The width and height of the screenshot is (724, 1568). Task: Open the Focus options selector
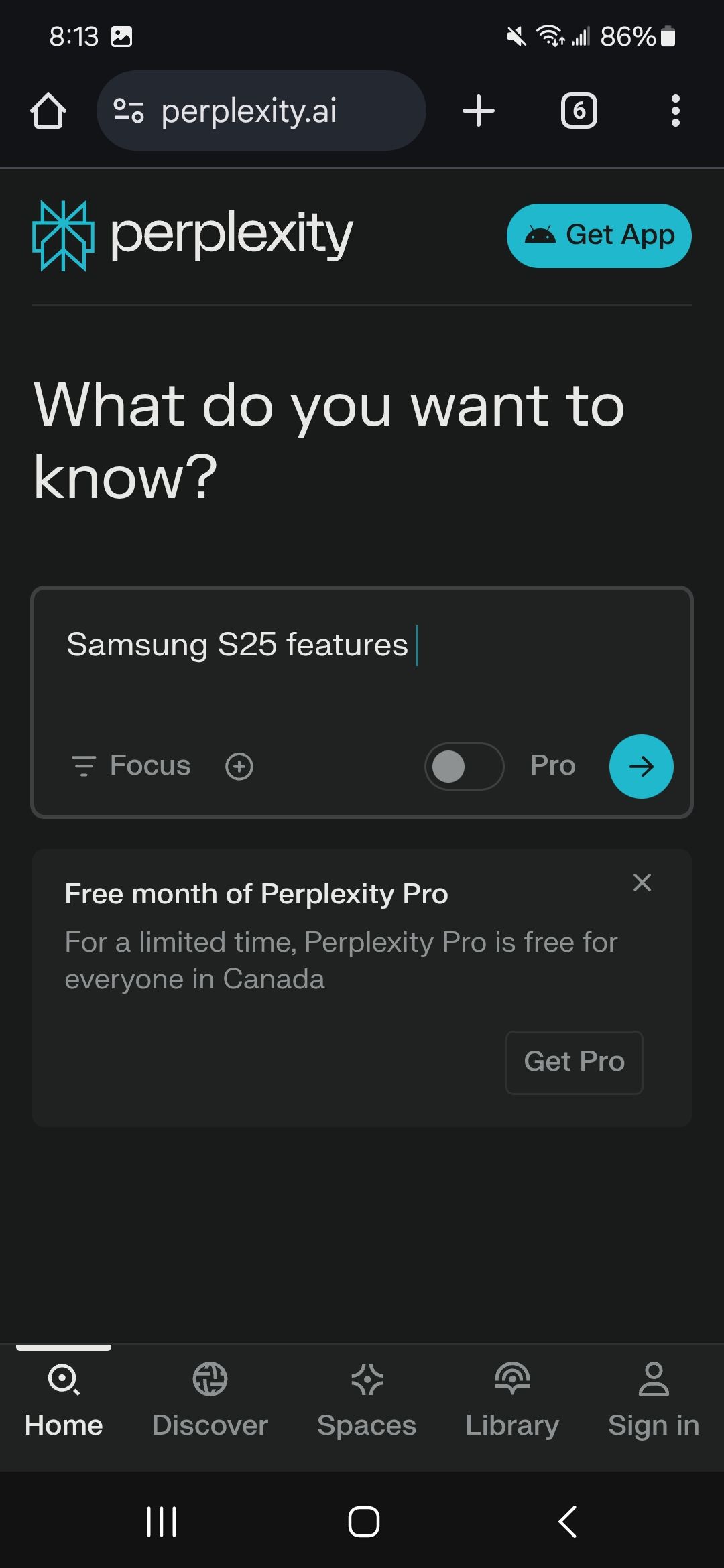(131, 765)
